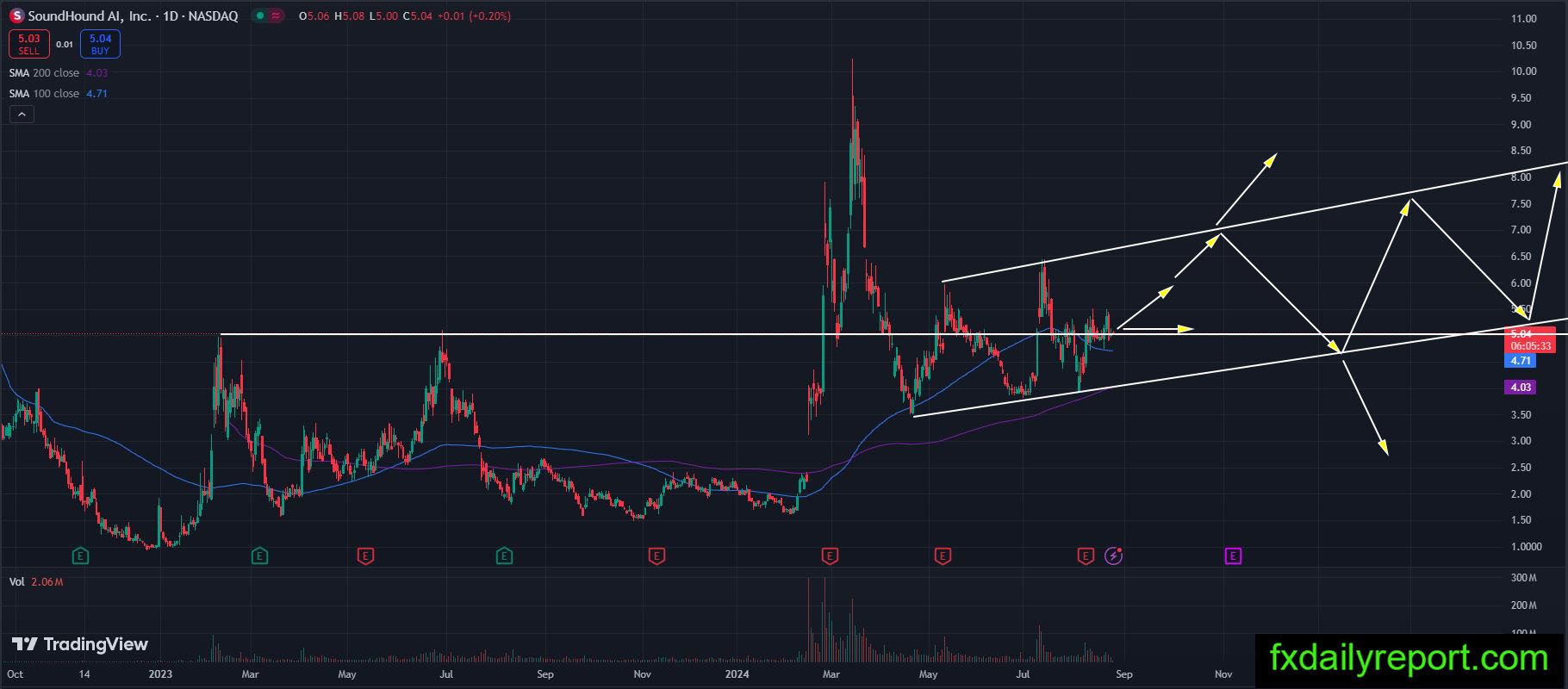Click the pink data-mode indicator beside the status dot
The image size is (1568, 689).
click(x=275, y=16)
